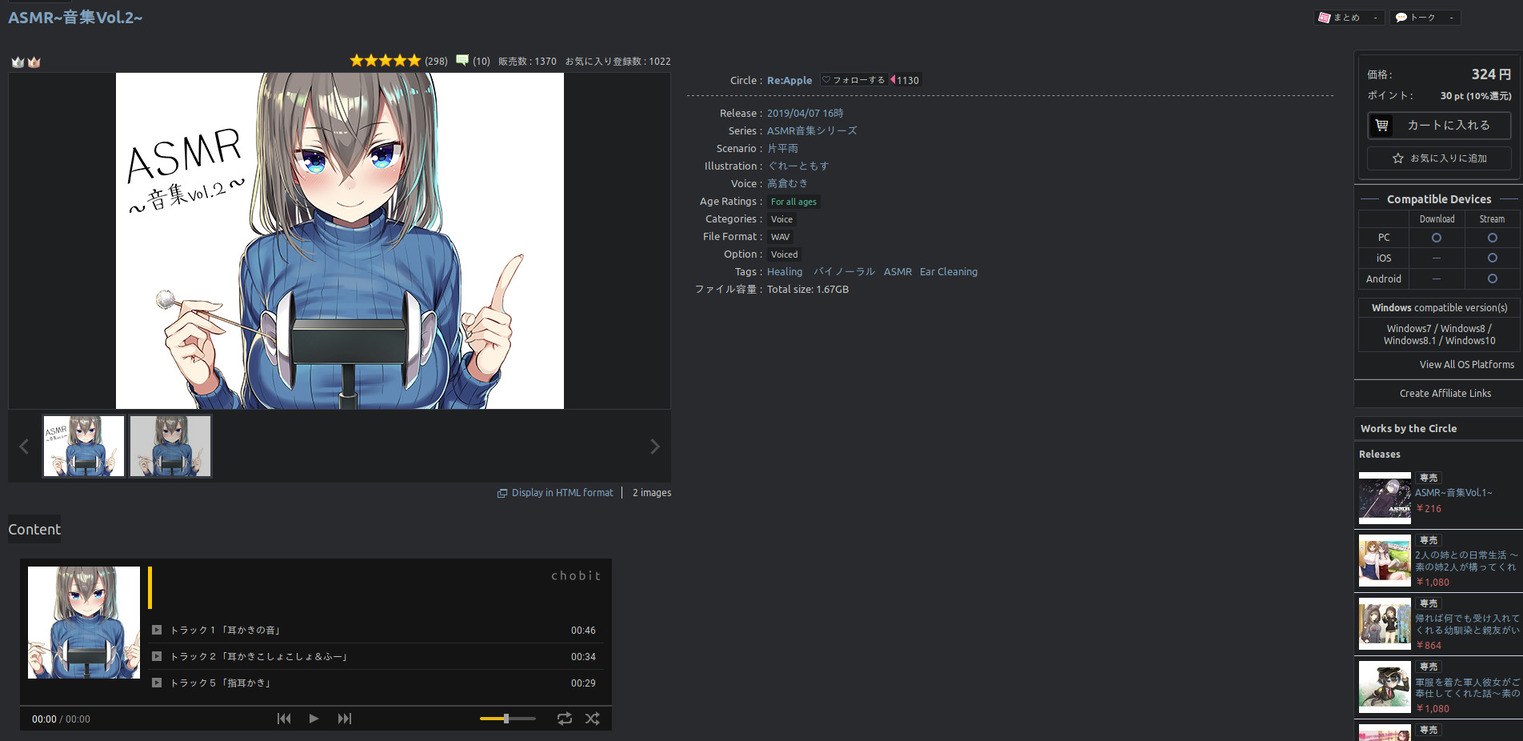
Task: Open the Ear Cleaning tag
Action: click(949, 272)
